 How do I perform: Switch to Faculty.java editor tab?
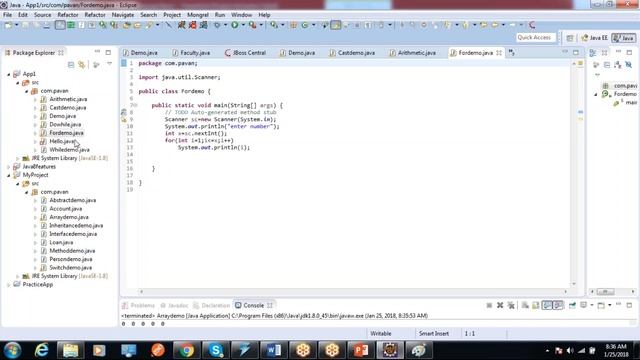coord(191,53)
